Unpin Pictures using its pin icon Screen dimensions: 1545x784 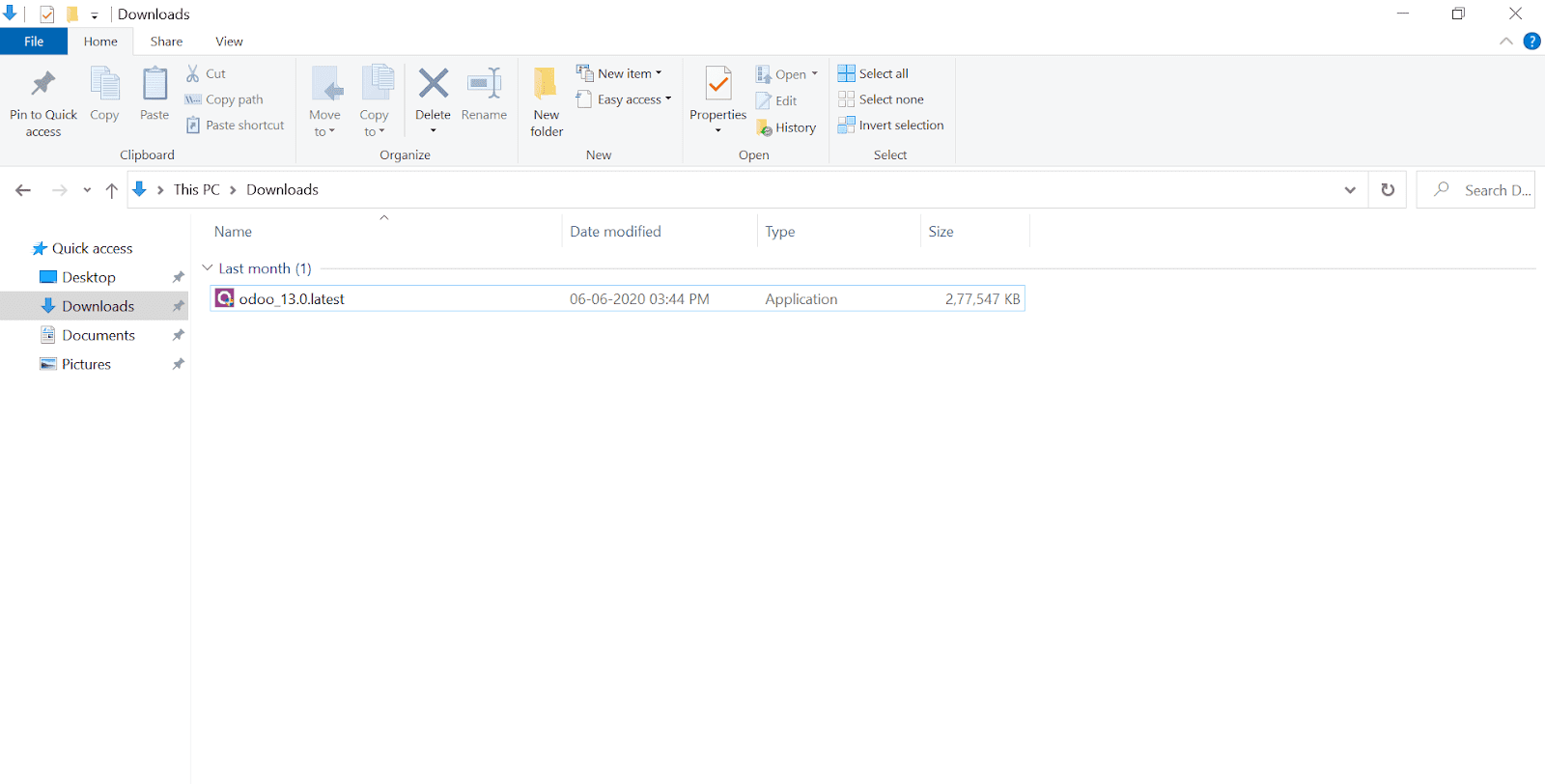pos(178,364)
